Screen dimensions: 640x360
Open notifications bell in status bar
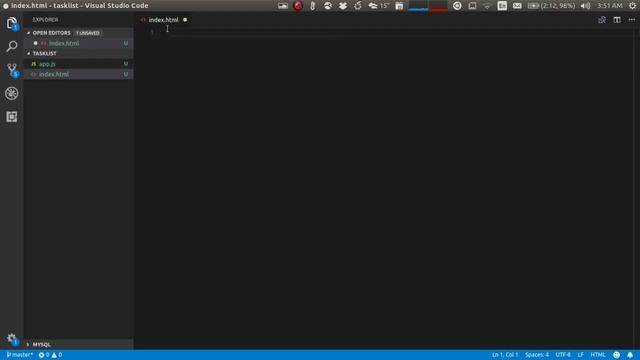click(630, 355)
